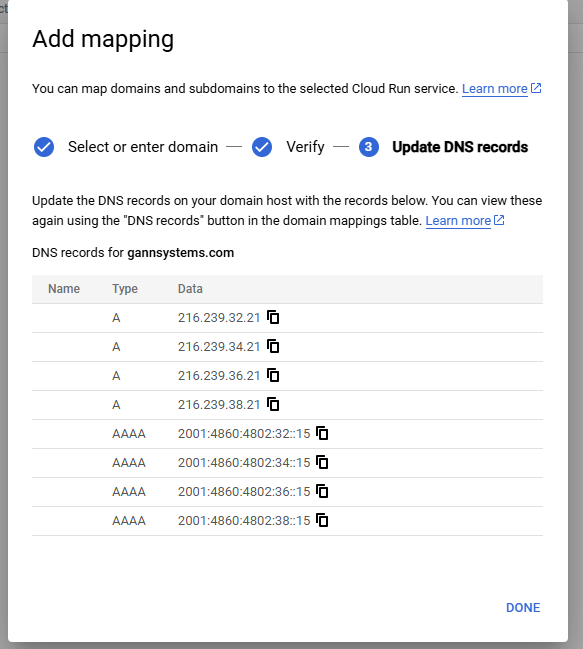This screenshot has height=649, width=583.
Task: Go back to the Verify step
Action: [x=305, y=147]
